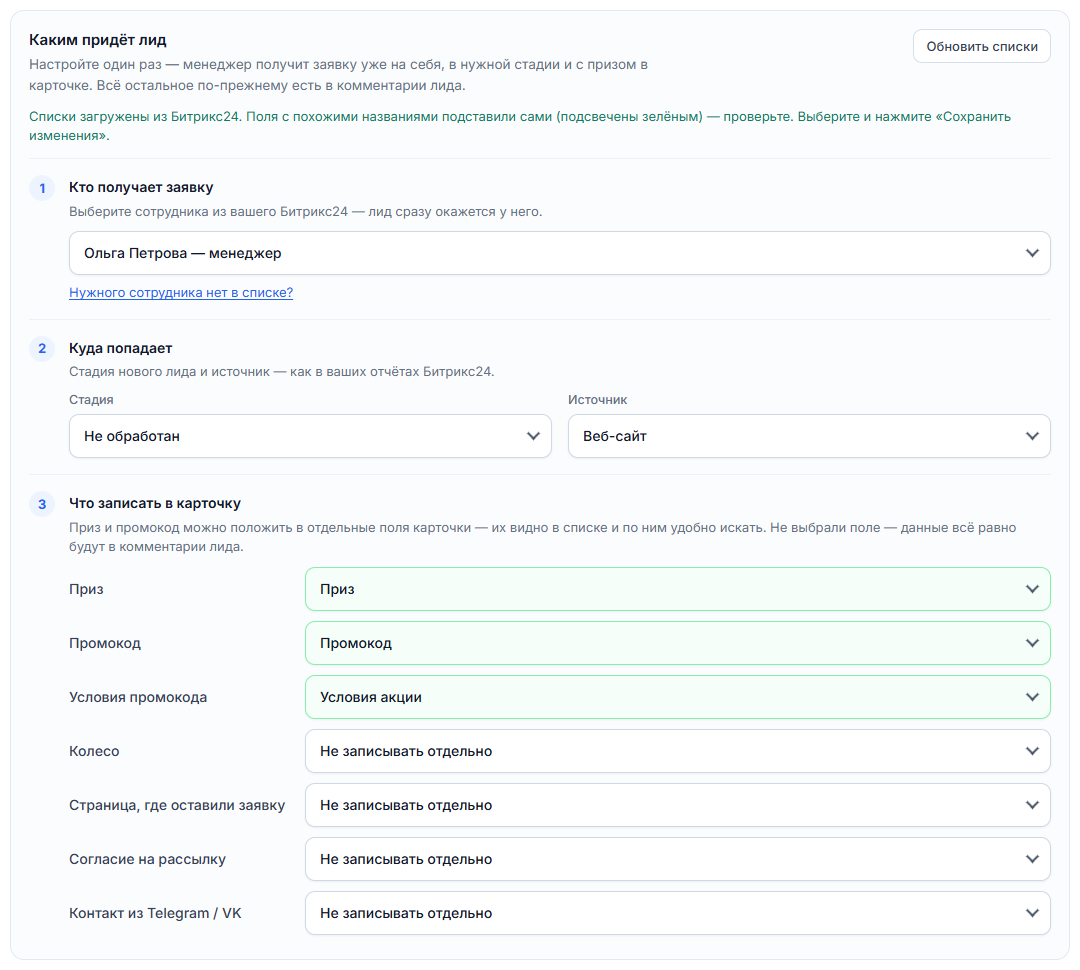Click the «Настройте один раз» description text

[338, 75]
